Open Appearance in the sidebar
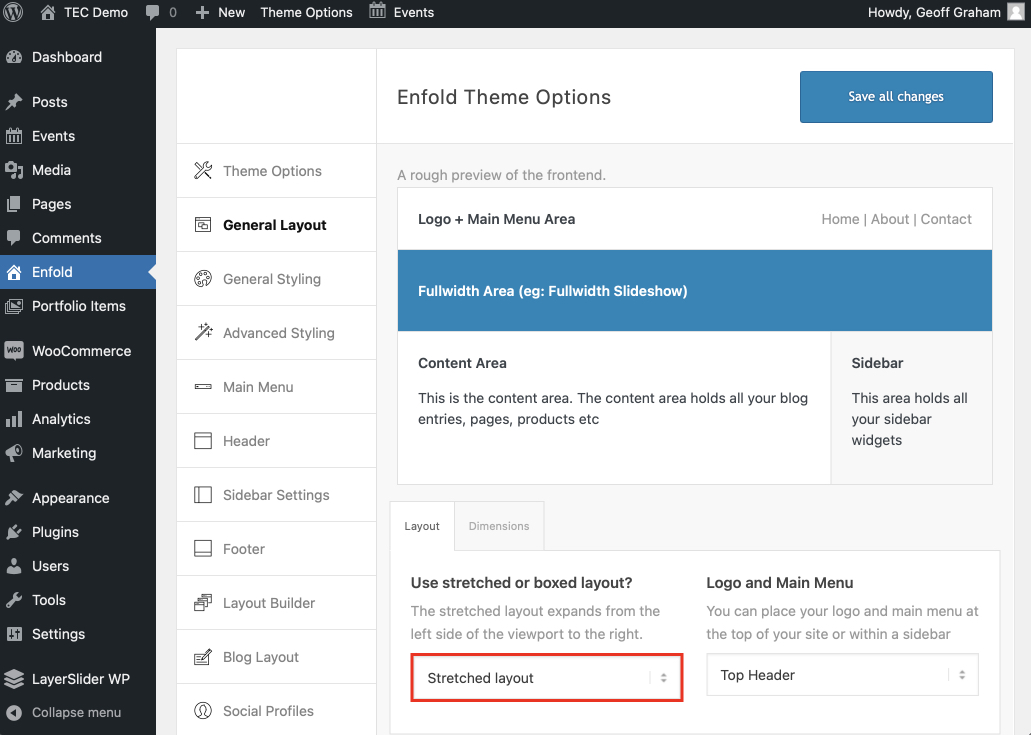The image size is (1031, 735). point(78,498)
